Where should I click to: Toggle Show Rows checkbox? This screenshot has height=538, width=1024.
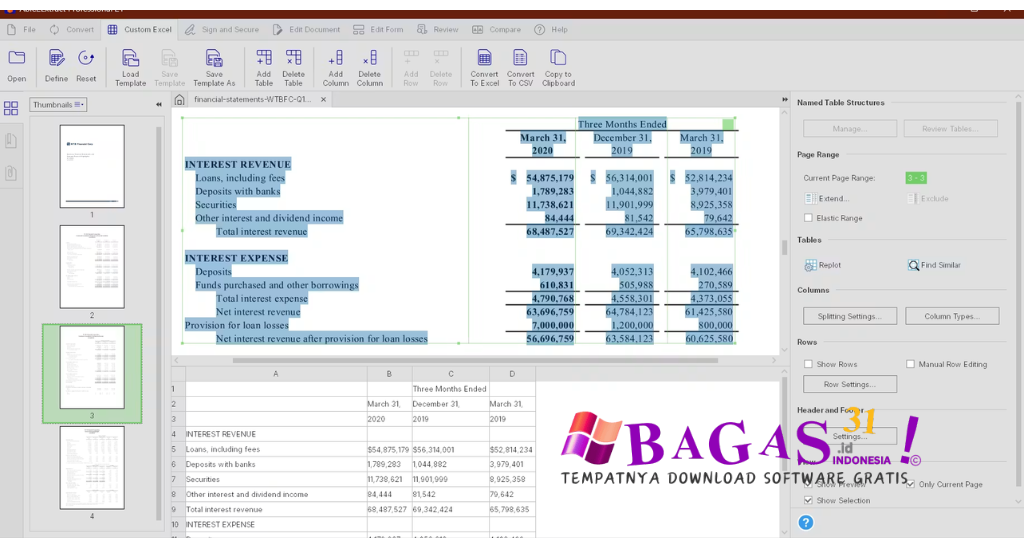click(808, 364)
